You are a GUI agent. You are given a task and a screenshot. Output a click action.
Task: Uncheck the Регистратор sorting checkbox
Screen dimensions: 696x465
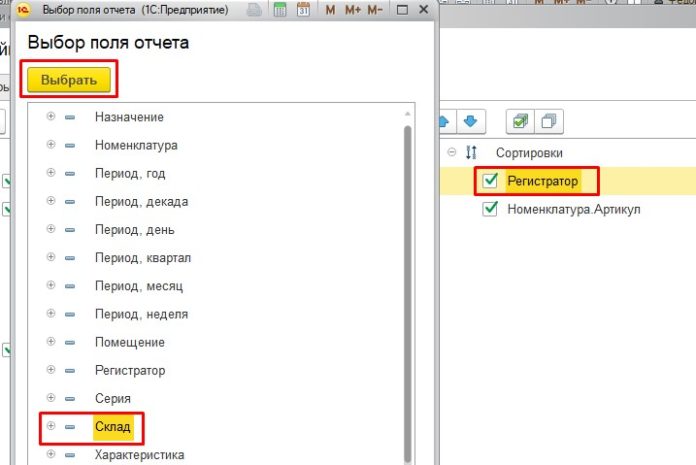coord(490,181)
